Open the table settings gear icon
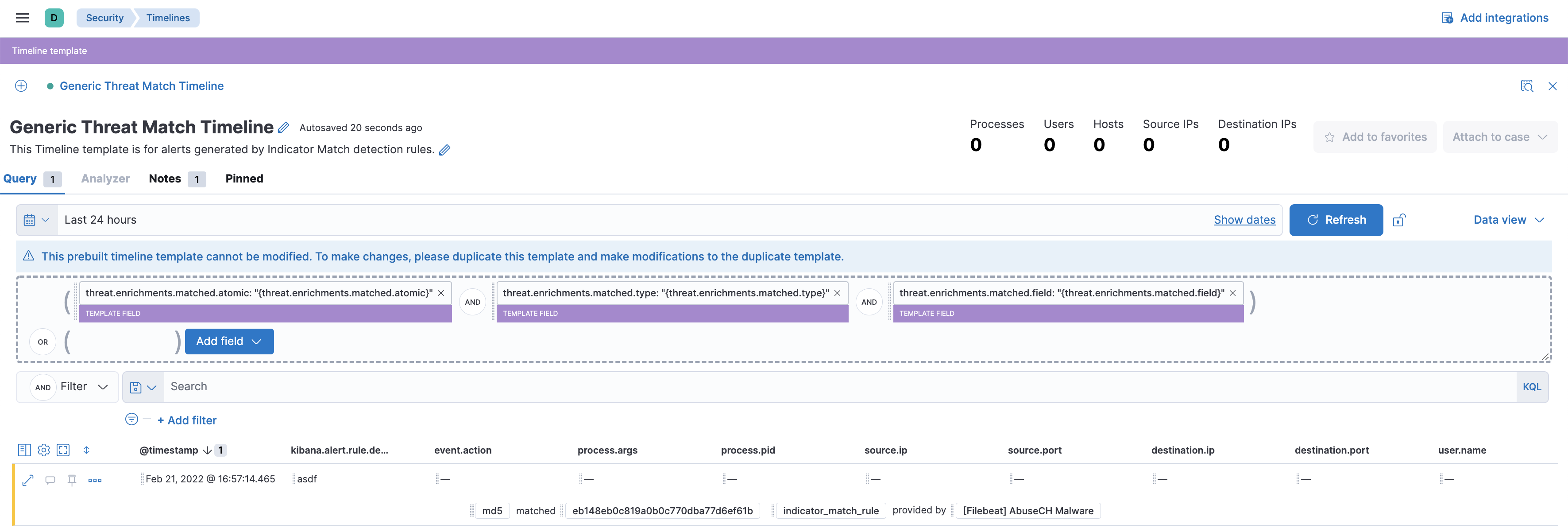Image resolution: width=1568 pixels, height=528 pixels. tap(44, 450)
